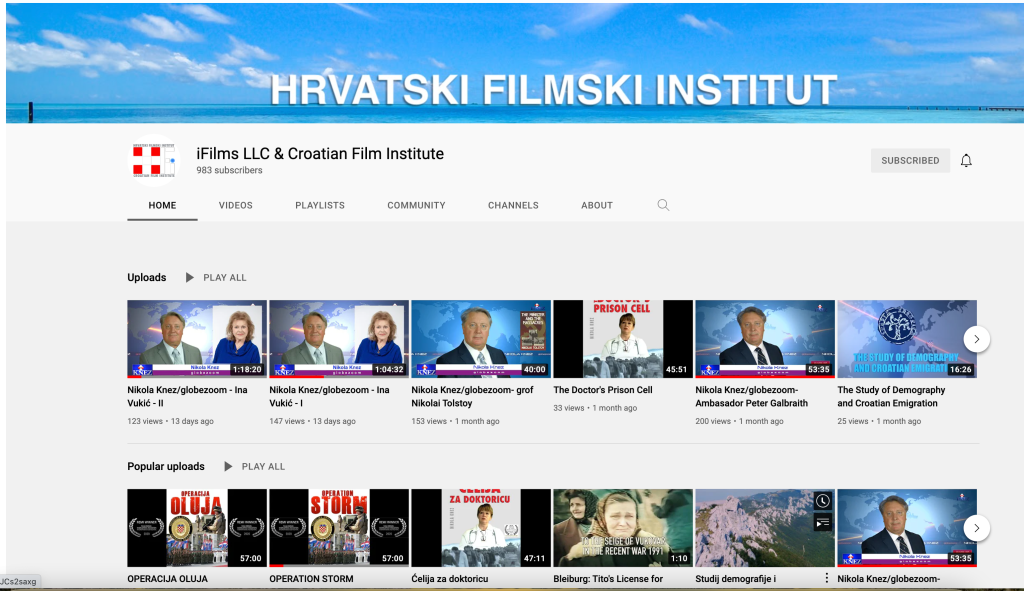Open the channel search magnifier icon
The image size is (1024, 591).
663,205
